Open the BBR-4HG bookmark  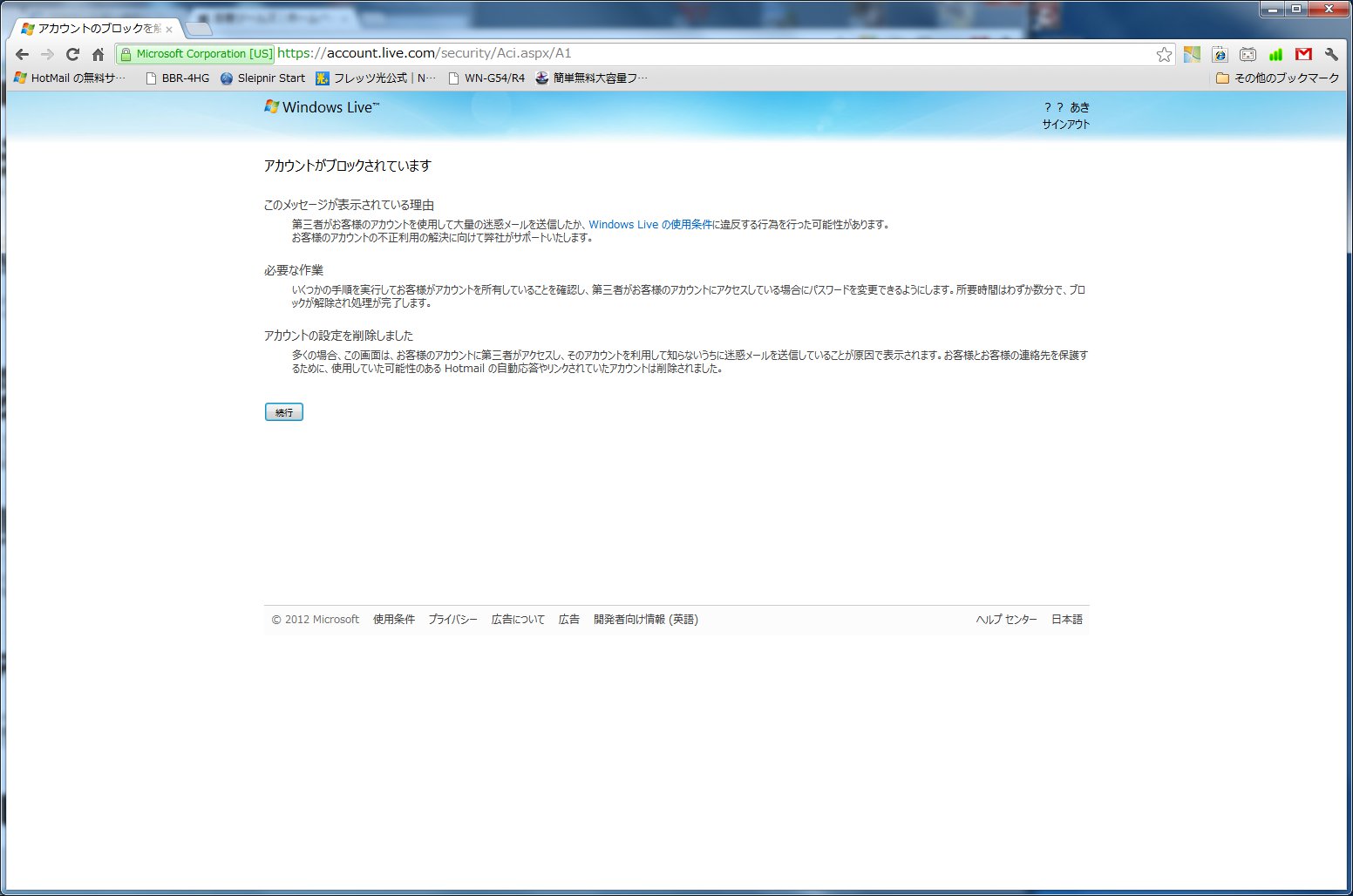pos(177,78)
